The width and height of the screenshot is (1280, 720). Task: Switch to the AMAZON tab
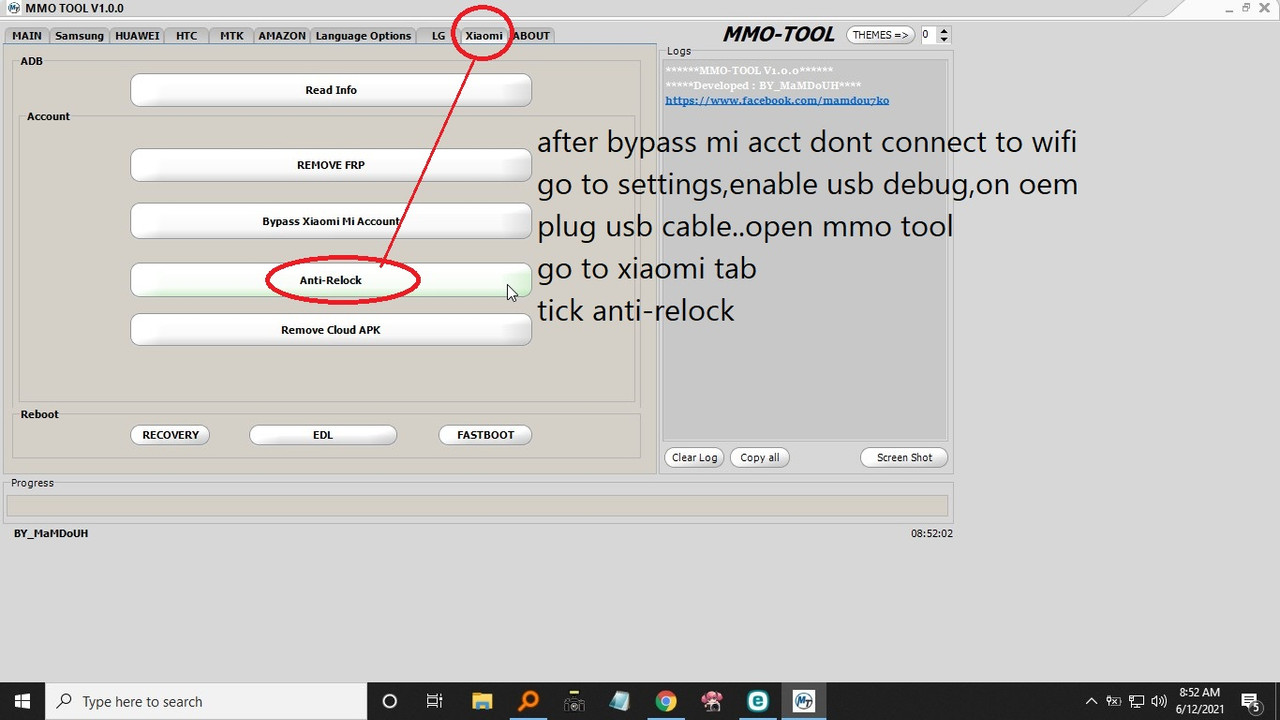(282, 35)
